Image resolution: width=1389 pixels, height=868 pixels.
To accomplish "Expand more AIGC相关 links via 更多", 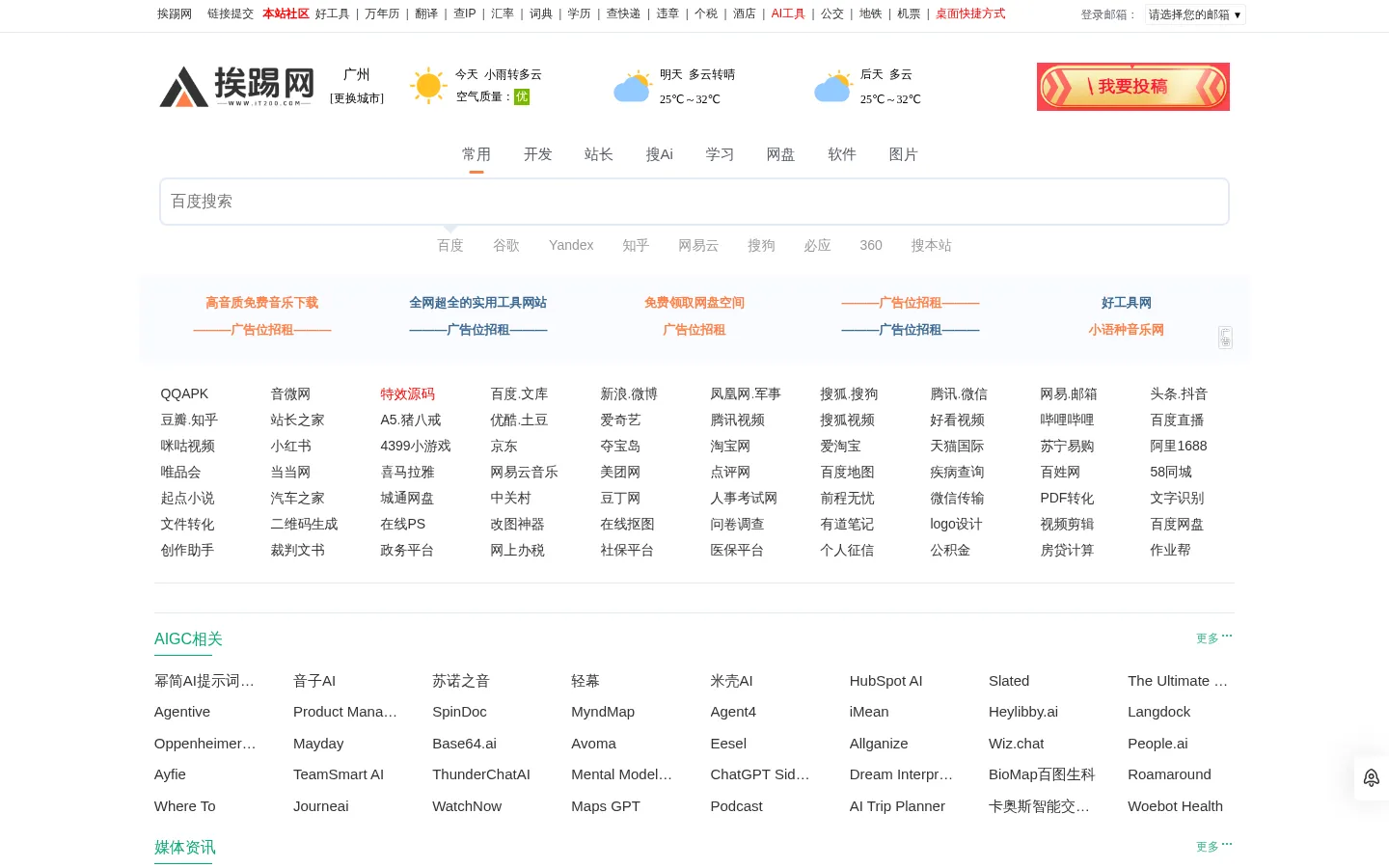I will point(1213,637).
